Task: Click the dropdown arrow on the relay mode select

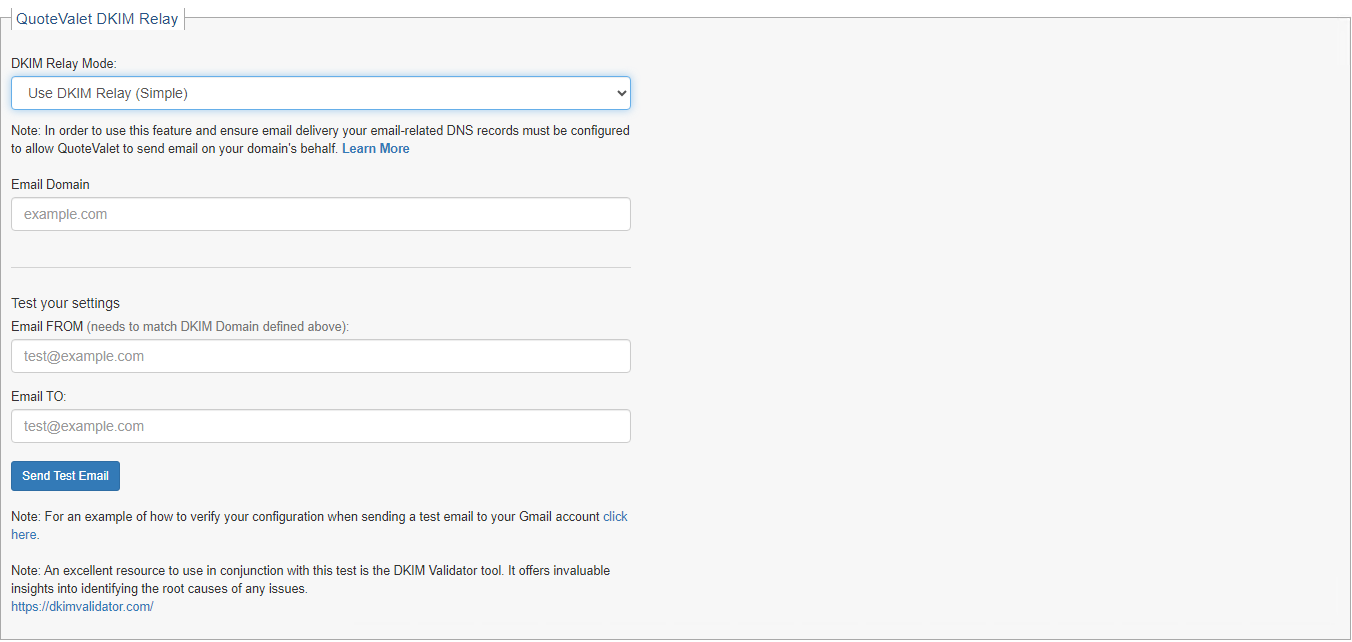Action: click(621, 93)
